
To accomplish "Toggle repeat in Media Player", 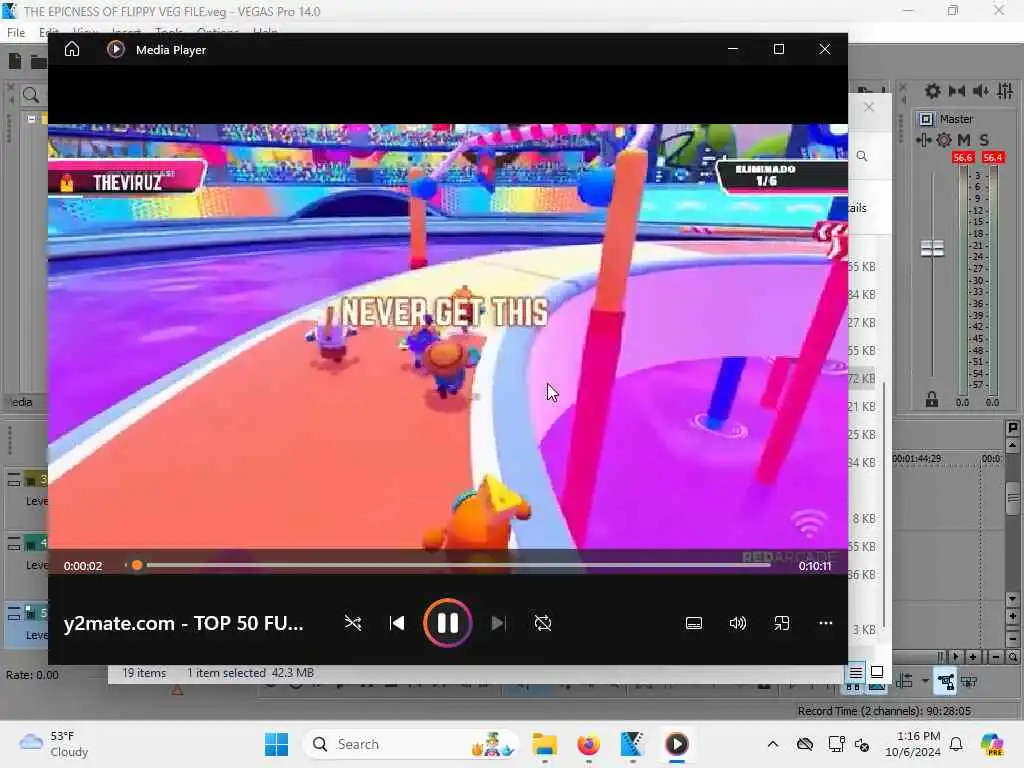I will coord(543,623).
